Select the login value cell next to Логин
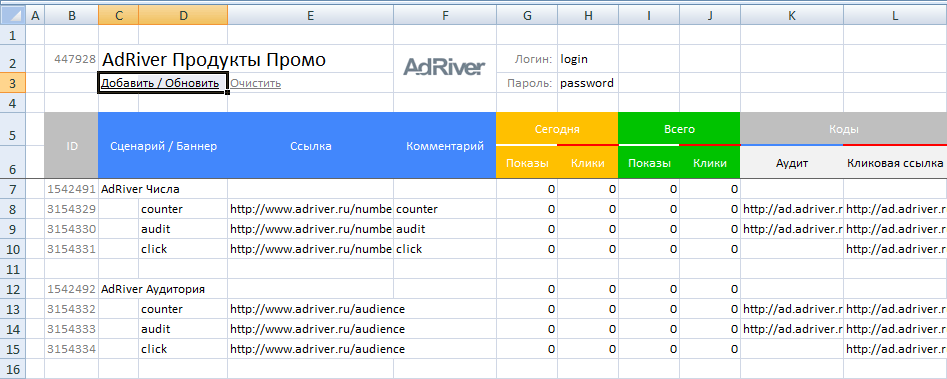 (x=588, y=59)
